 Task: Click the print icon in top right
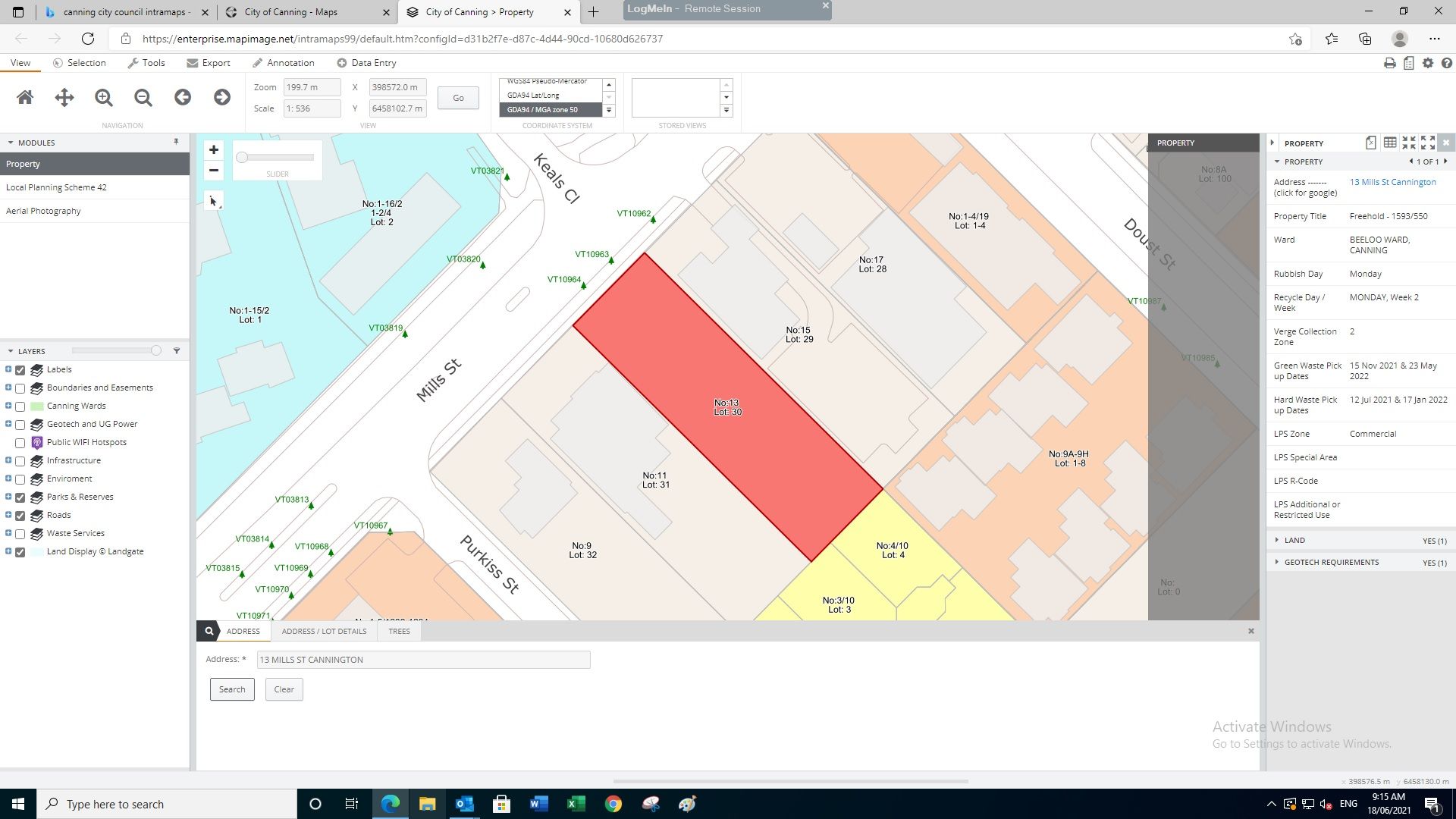(1389, 63)
